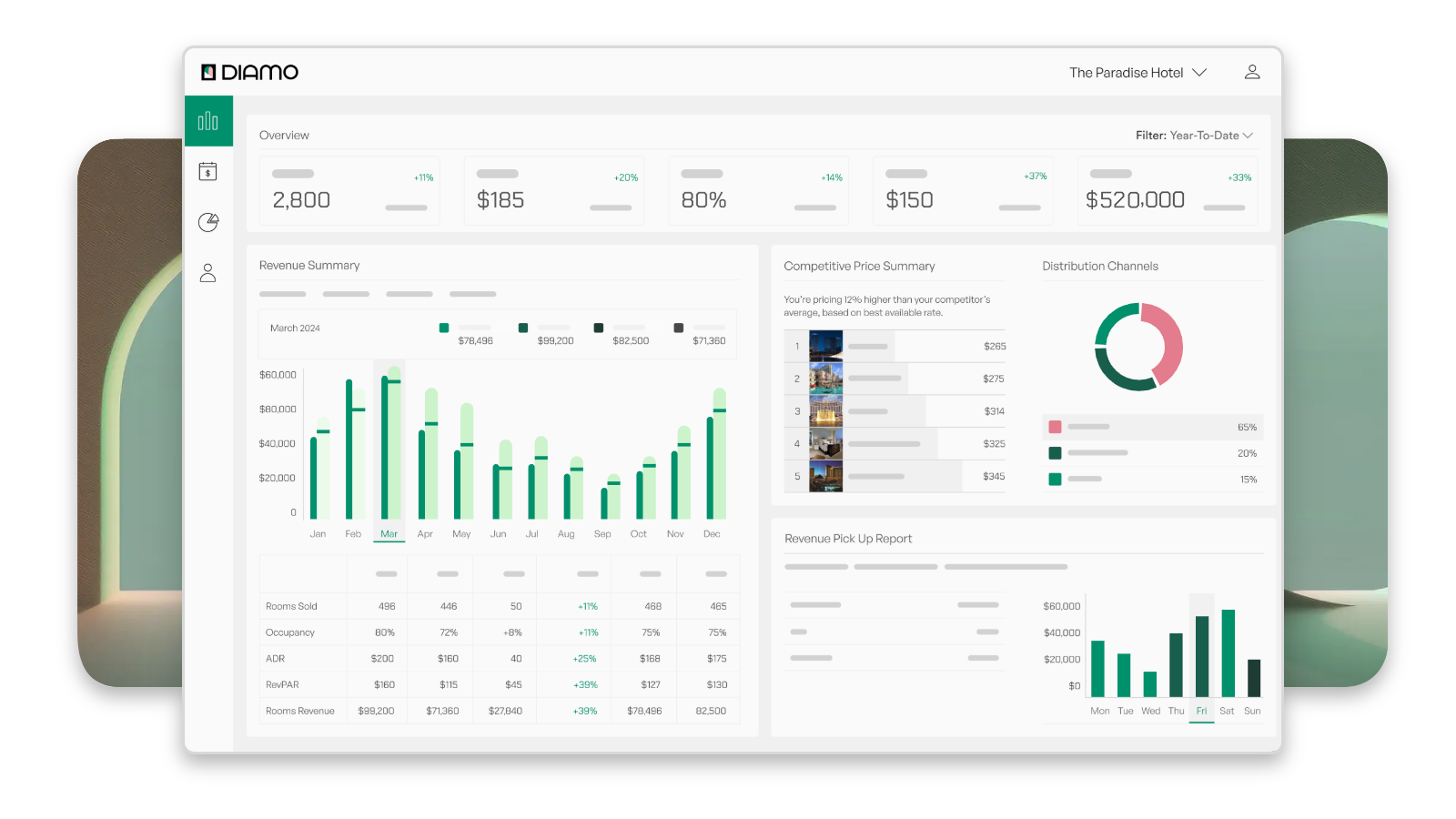The image size is (1456, 819).
Task: Open the reports pie chart icon in the sidebar
Action: [208, 222]
